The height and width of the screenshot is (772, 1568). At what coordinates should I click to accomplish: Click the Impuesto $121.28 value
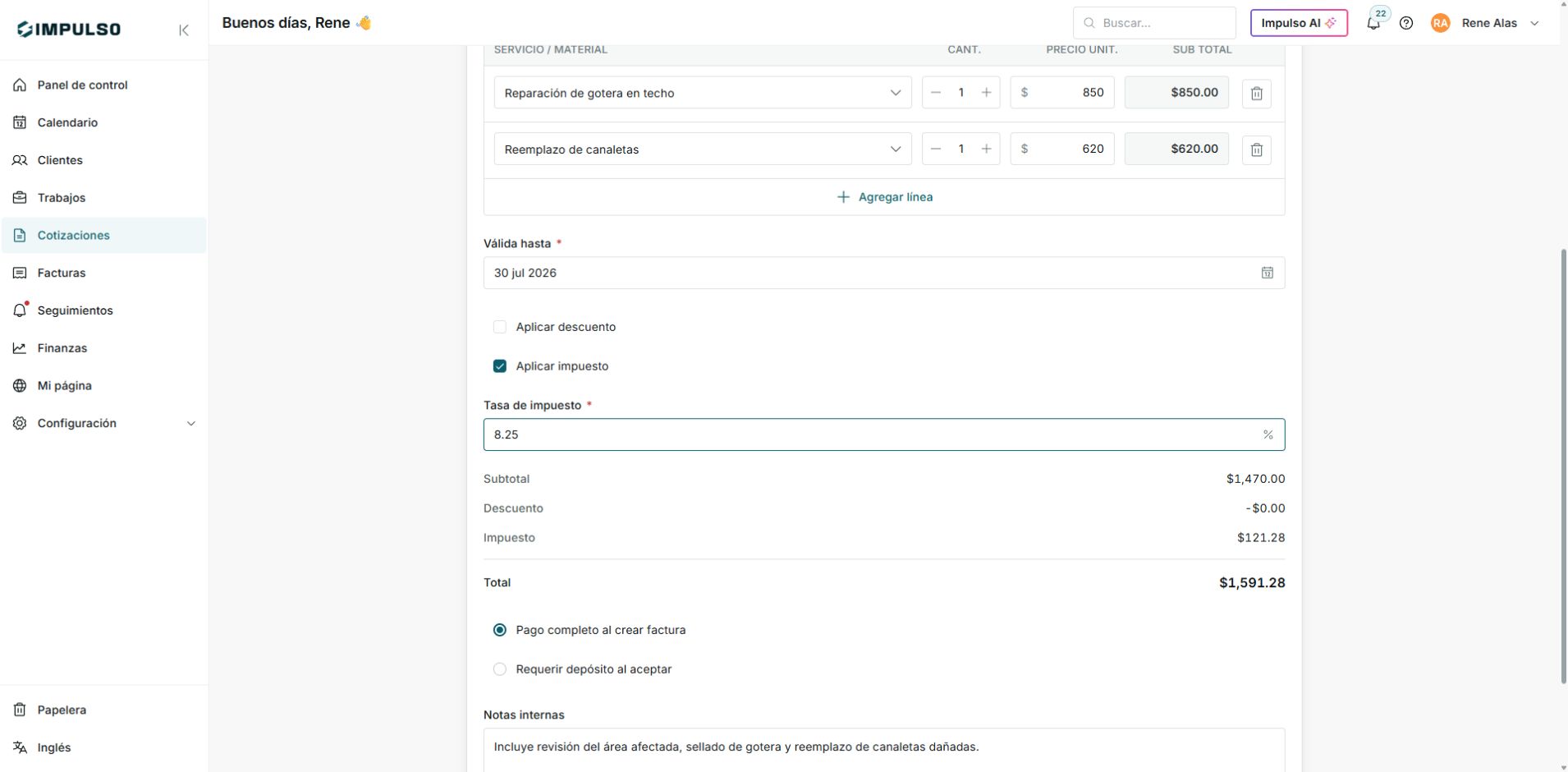click(x=1261, y=538)
